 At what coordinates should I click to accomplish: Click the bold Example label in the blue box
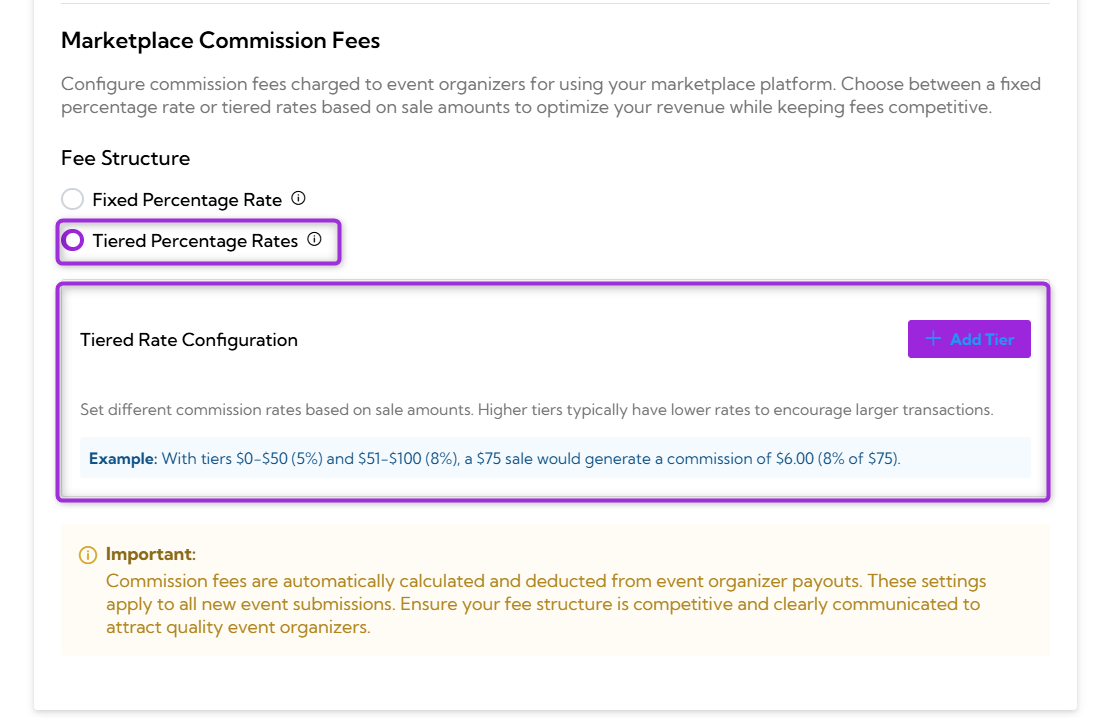point(120,457)
